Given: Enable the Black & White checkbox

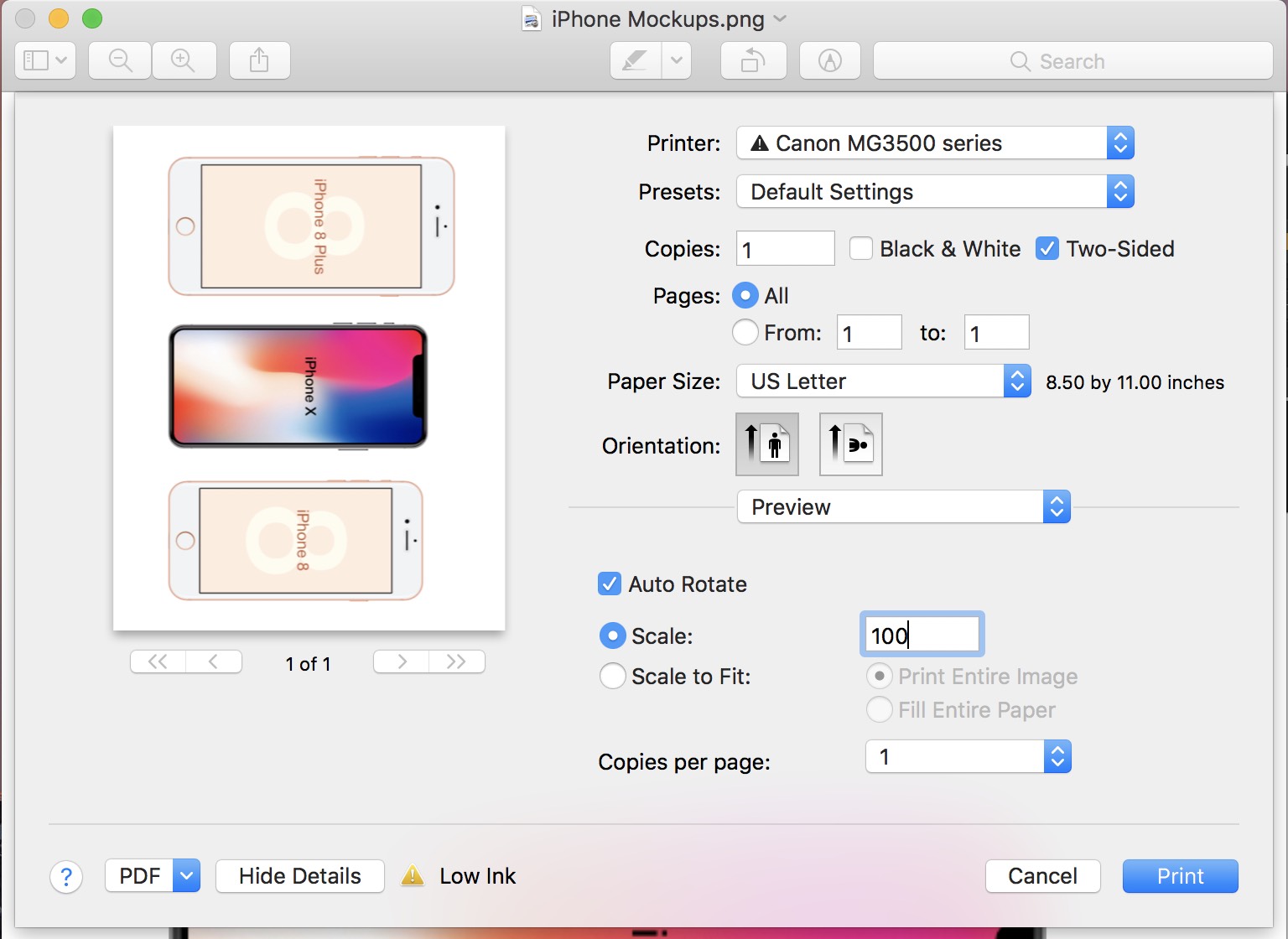Looking at the screenshot, I should point(861,249).
